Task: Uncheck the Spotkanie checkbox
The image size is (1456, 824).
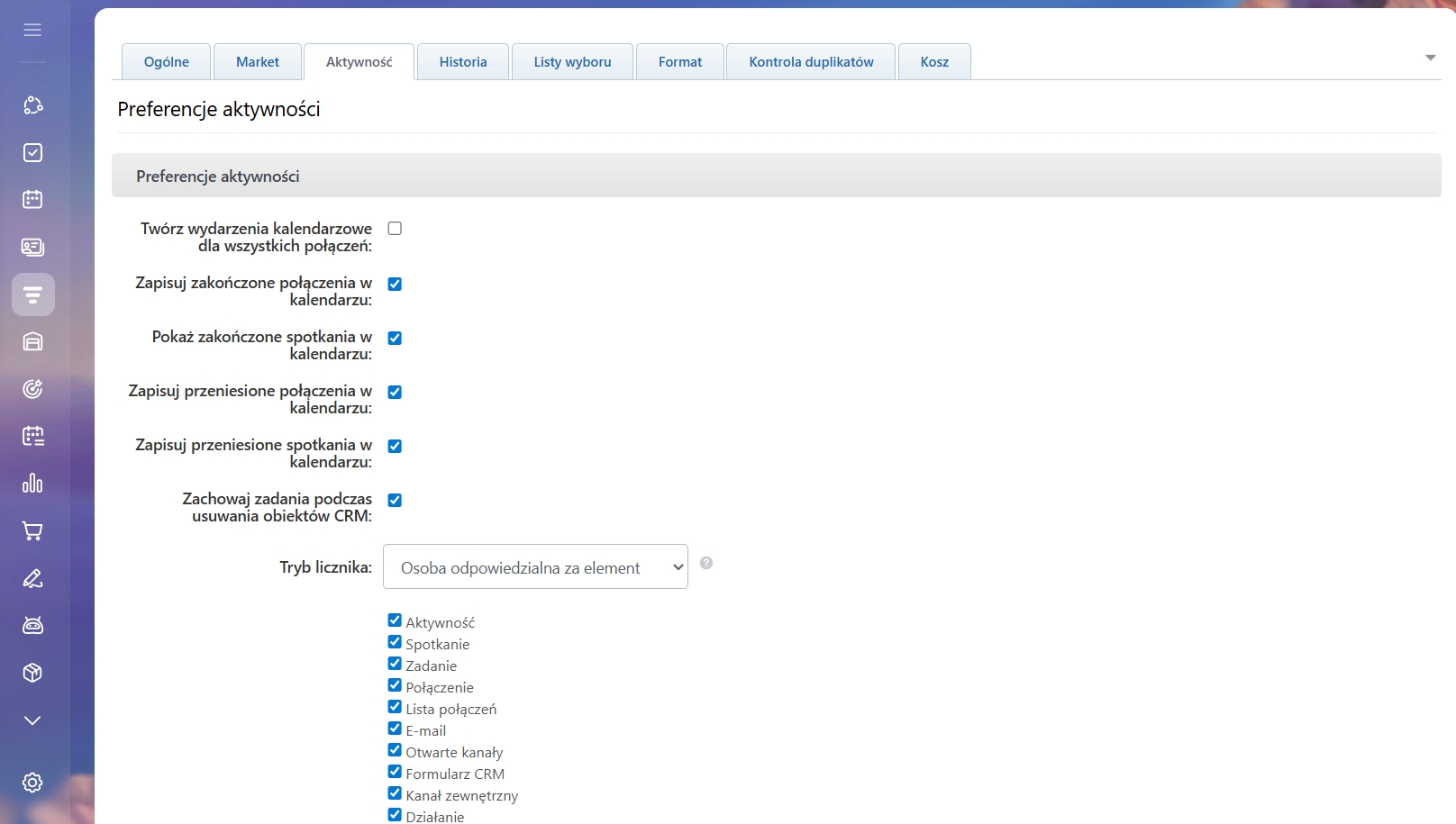Action: pyautogui.click(x=395, y=642)
